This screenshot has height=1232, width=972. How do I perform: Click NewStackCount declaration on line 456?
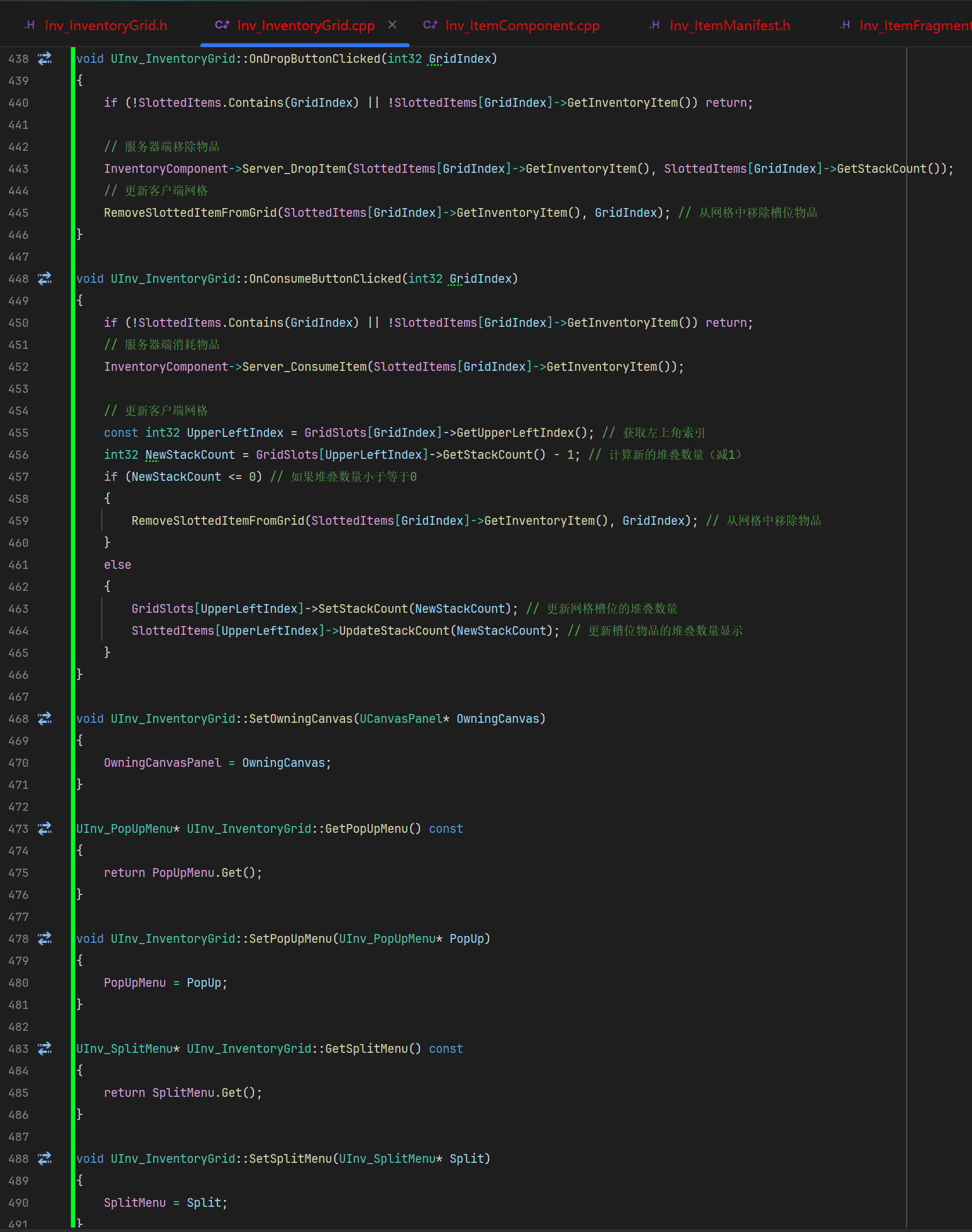coord(191,454)
